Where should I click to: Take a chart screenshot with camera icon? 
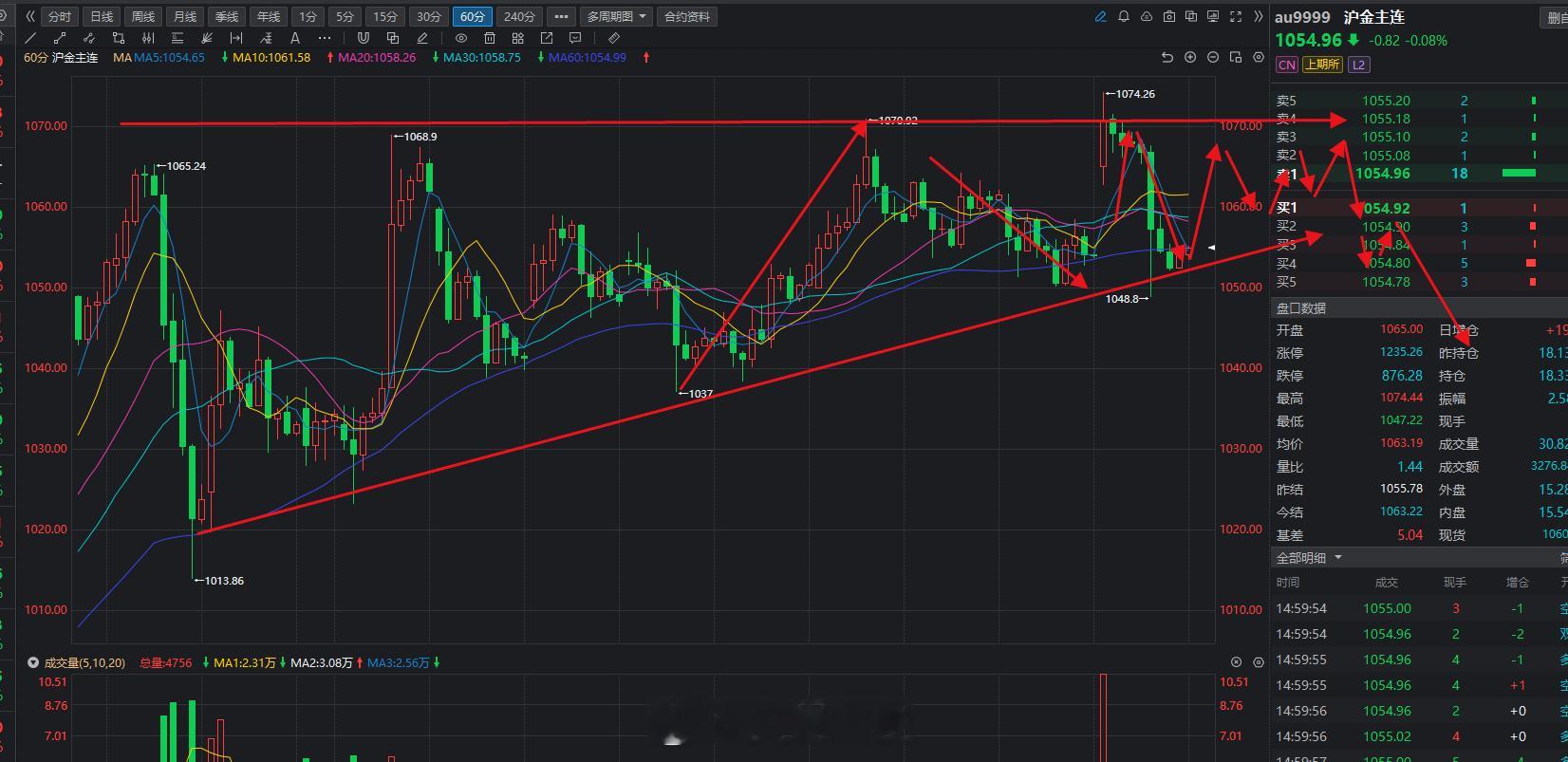coord(1169,16)
